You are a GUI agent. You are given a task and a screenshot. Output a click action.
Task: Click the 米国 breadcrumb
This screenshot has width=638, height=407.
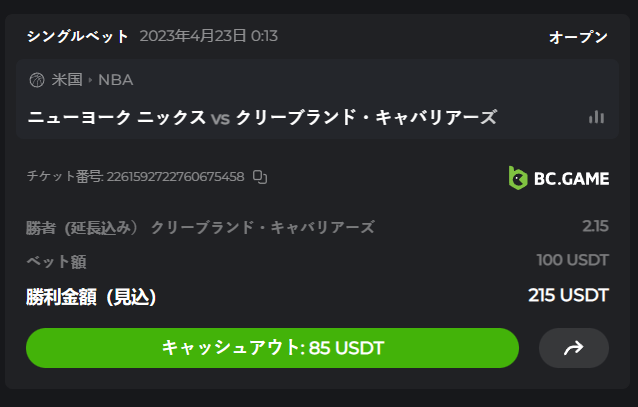(67, 80)
